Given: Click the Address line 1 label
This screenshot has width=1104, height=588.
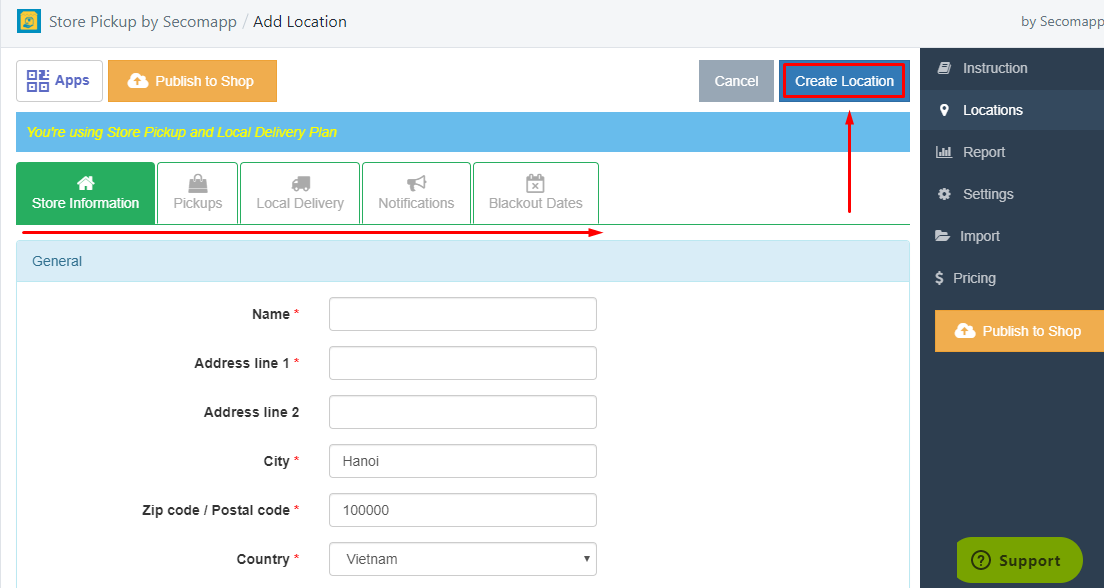Looking at the screenshot, I should click(242, 363).
